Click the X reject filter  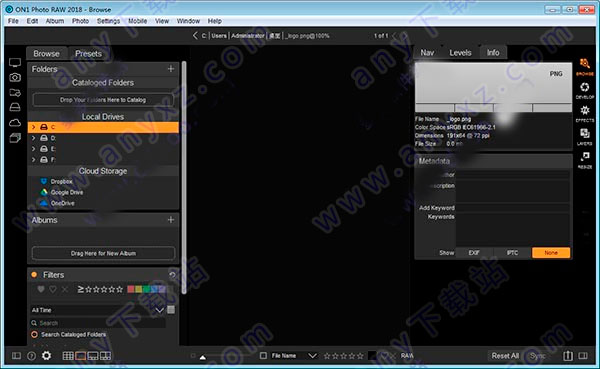(x=65, y=289)
